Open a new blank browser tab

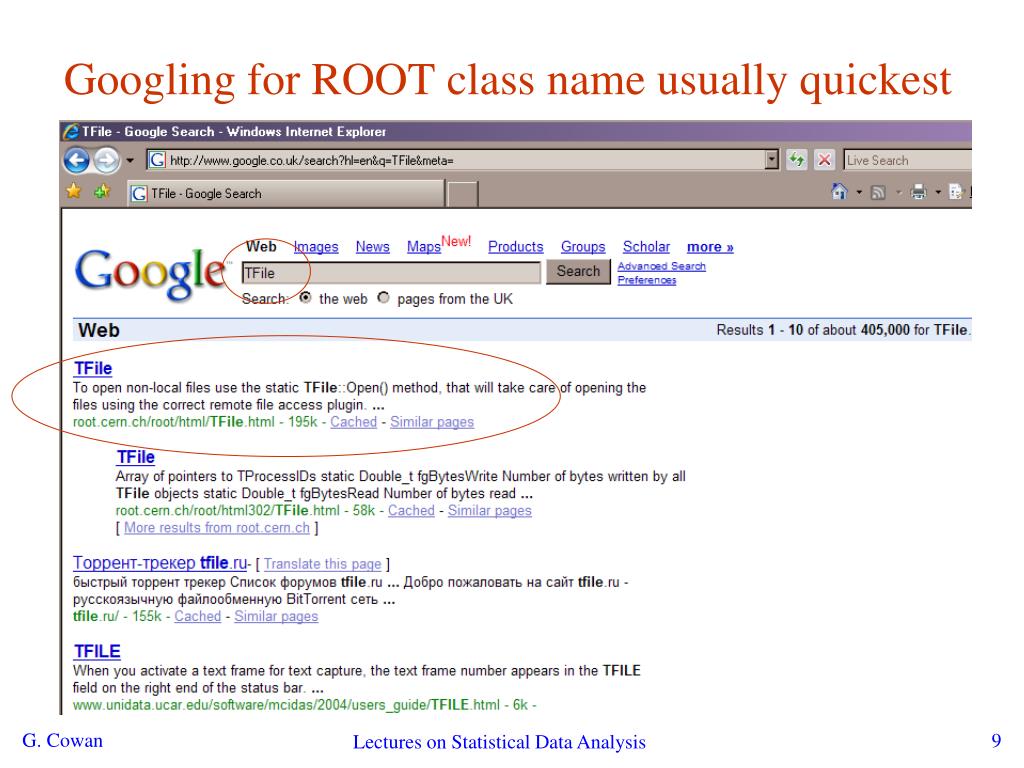(x=462, y=194)
